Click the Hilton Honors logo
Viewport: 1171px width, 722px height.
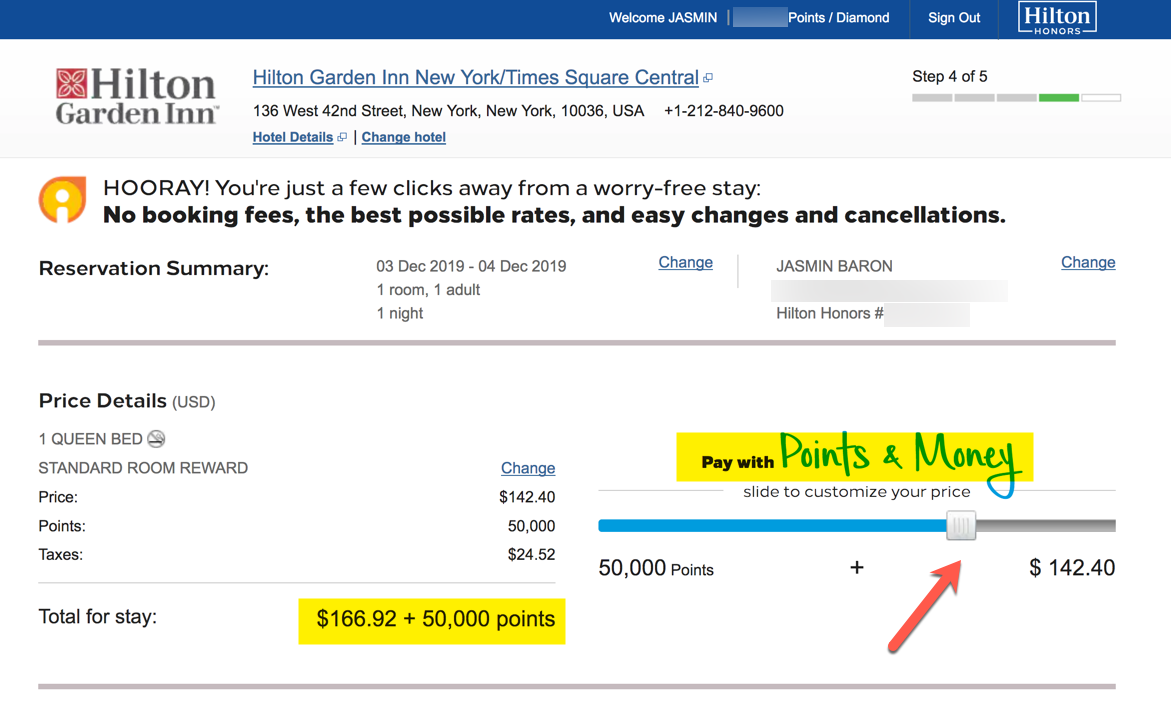(x=1057, y=18)
